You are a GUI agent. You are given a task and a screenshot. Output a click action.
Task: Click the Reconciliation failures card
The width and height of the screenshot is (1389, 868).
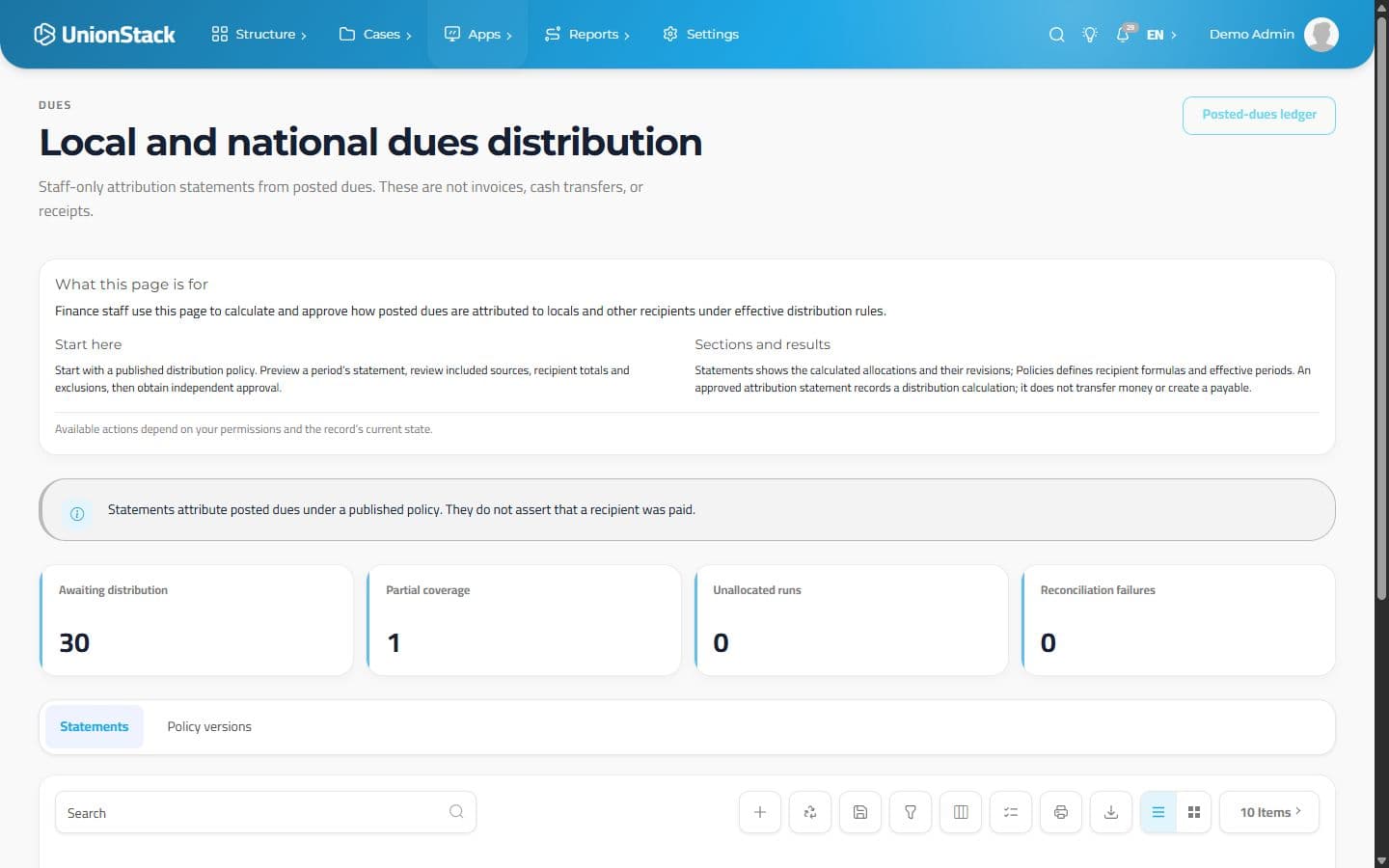click(x=1179, y=620)
